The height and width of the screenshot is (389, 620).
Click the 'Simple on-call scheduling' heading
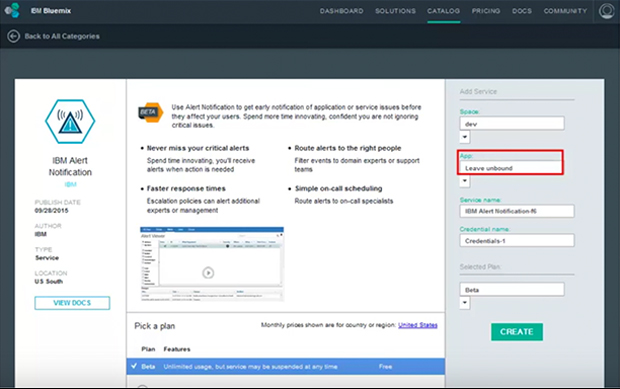(x=338, y=189)
